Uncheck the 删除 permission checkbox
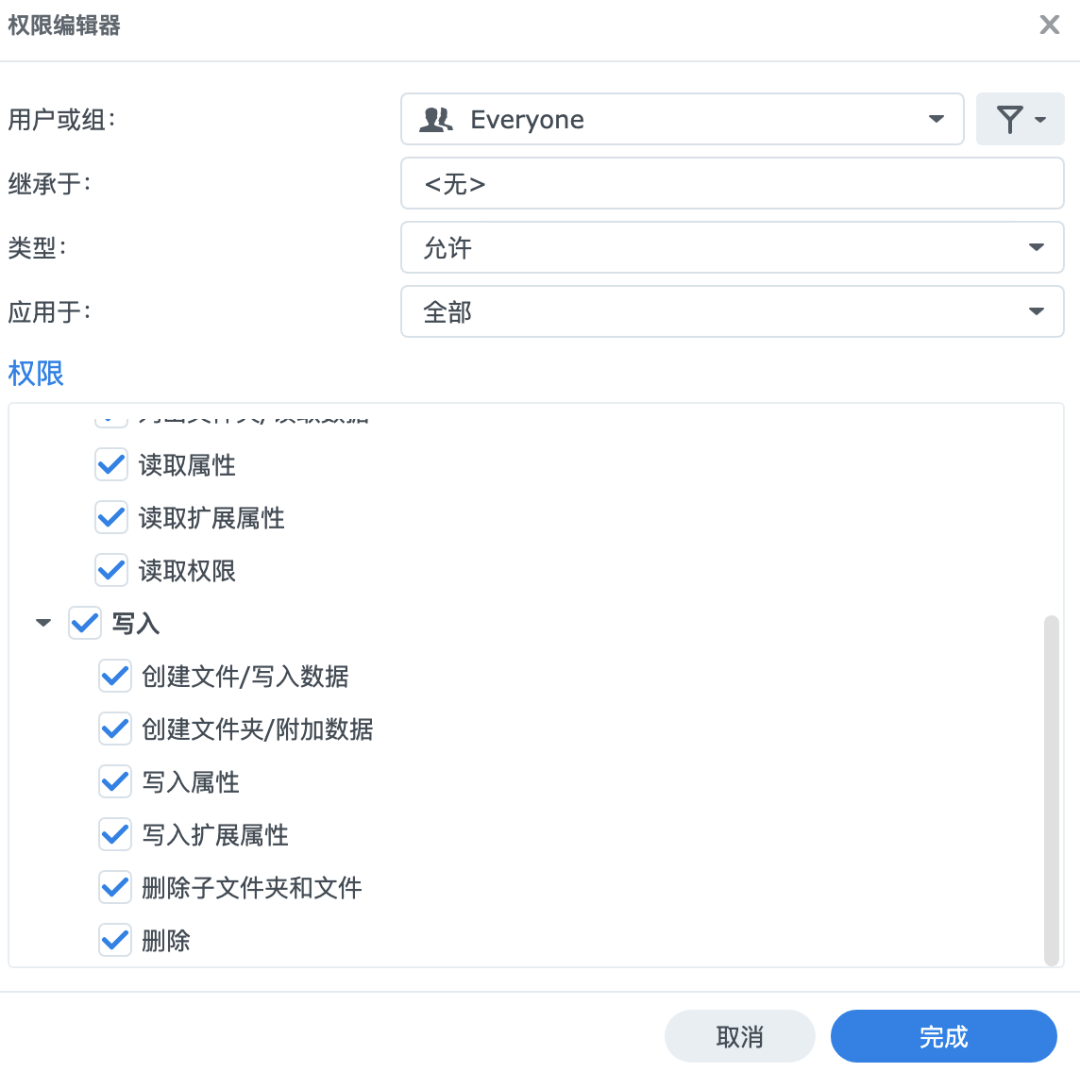This screenshot has width=1080, height=1072. coord(115,940)
